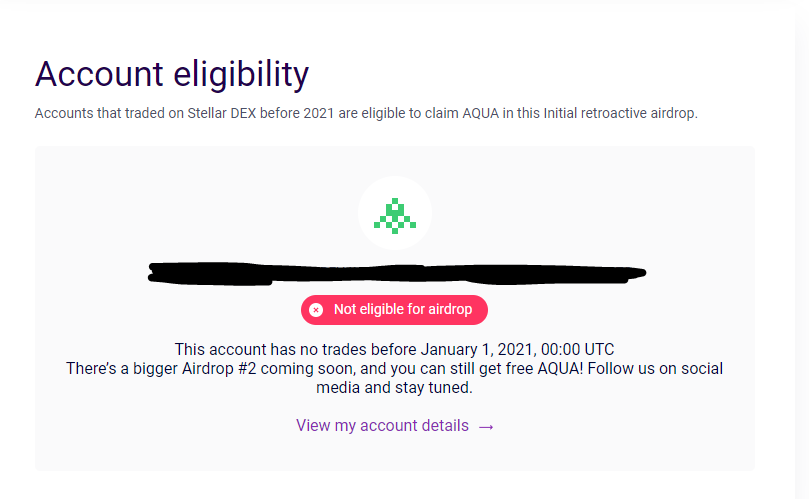Click the Not eligible for airdrop badge
809x499 pixels.
395,310
